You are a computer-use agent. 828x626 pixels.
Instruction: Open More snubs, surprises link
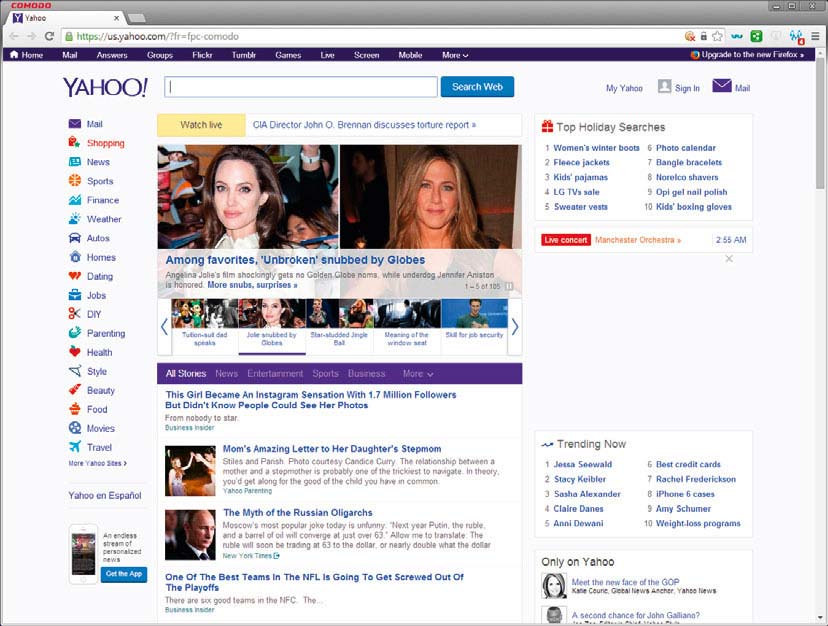tap(252, 285)
